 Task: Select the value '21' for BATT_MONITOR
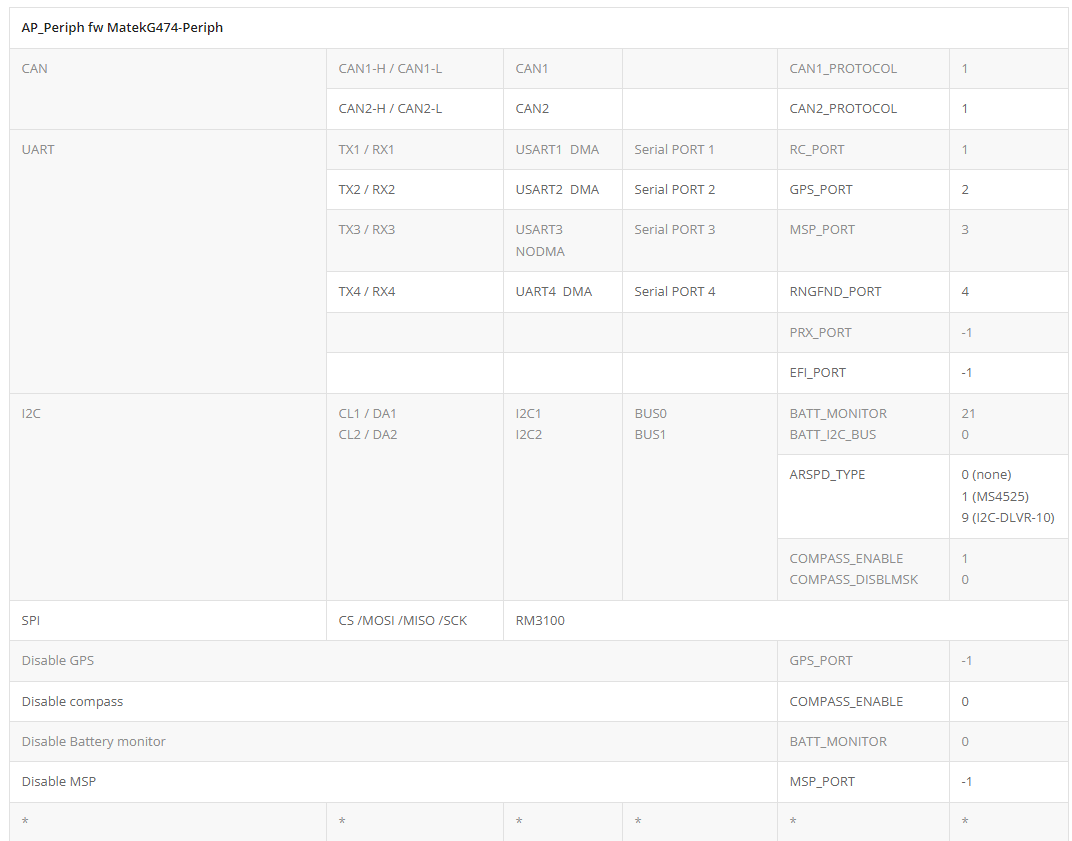click(968, 414)
